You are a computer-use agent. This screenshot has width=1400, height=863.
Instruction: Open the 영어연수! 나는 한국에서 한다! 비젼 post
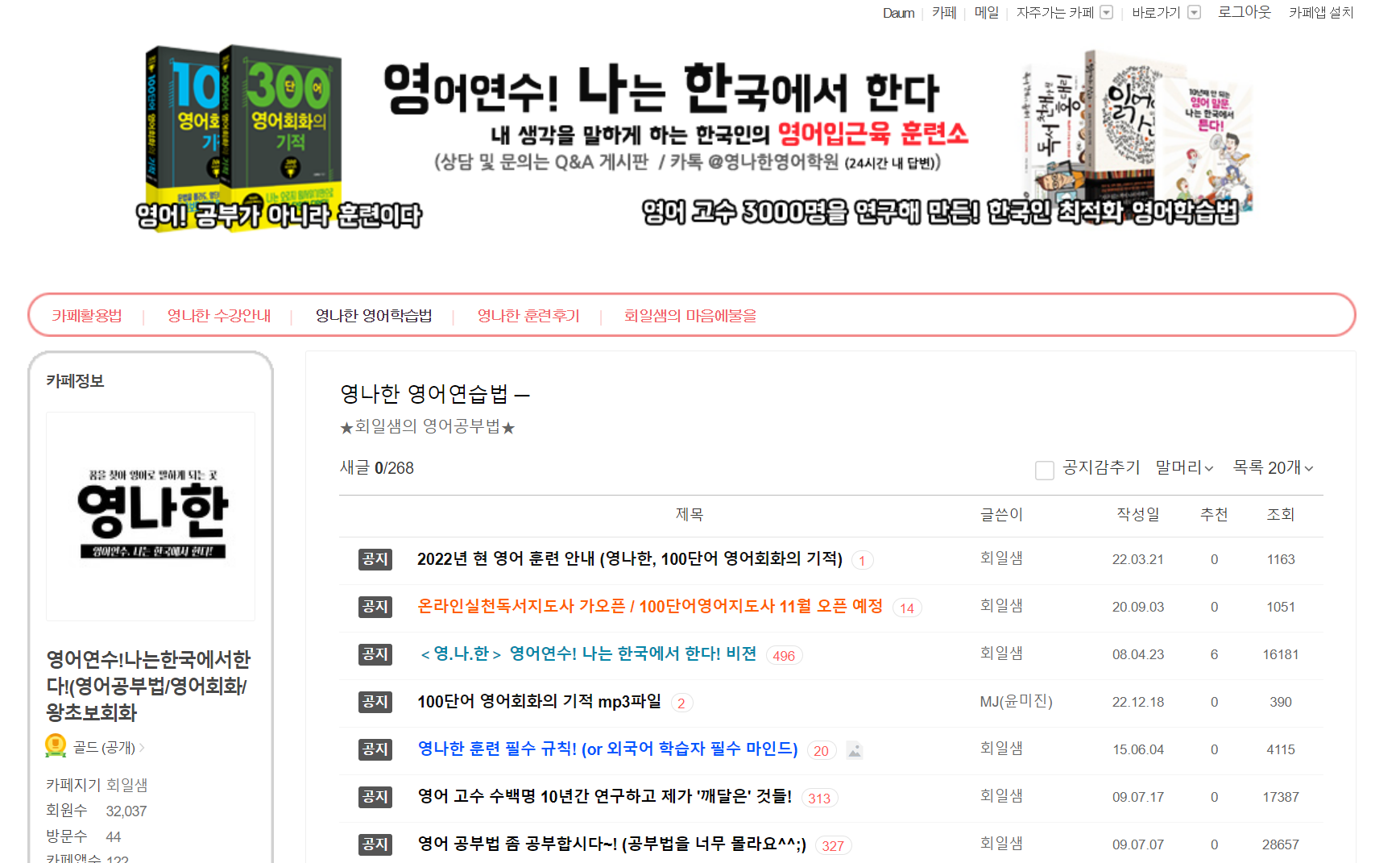[587, 653]
